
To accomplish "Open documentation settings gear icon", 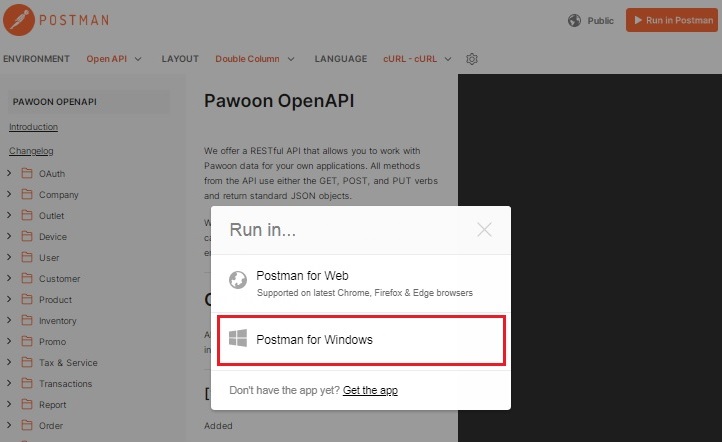I will pos(472,59).
